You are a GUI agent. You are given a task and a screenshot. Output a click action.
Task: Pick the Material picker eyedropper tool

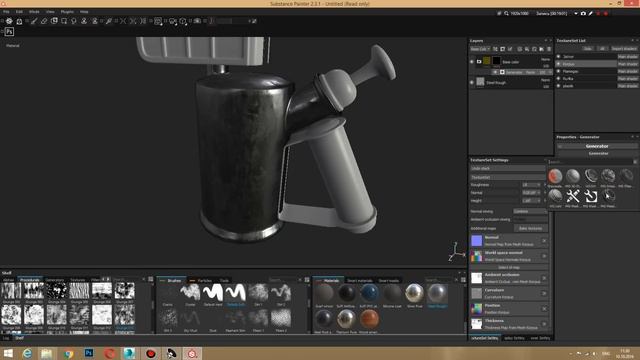point(109,21)
